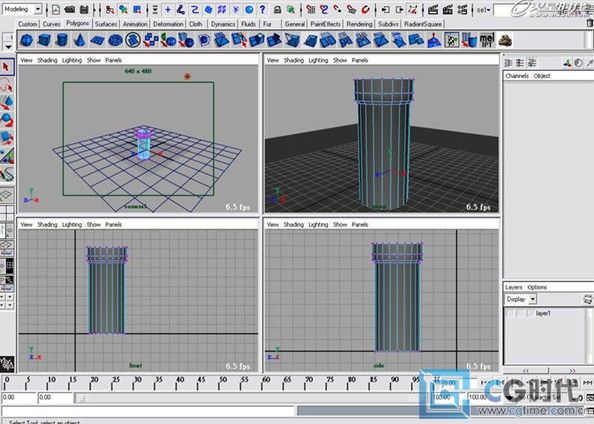This screenshot has height=424, width=594.
Task: Select layer1 in the layer editor
Action: click(543, 313)
